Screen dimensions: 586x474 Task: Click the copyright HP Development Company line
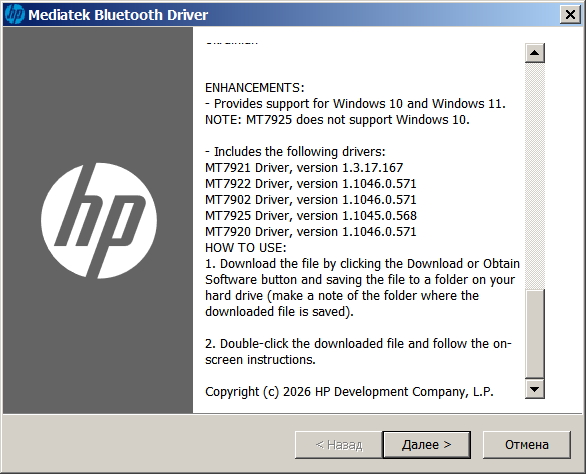click(349, 392)
